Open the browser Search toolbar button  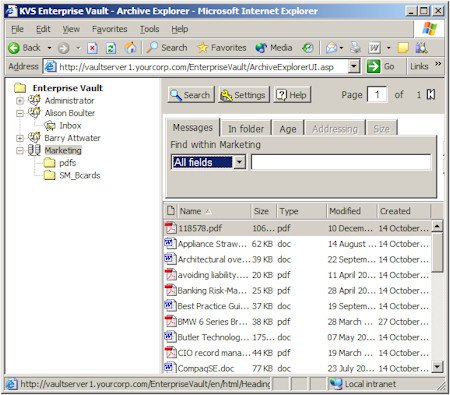click(x=167, y=48)
